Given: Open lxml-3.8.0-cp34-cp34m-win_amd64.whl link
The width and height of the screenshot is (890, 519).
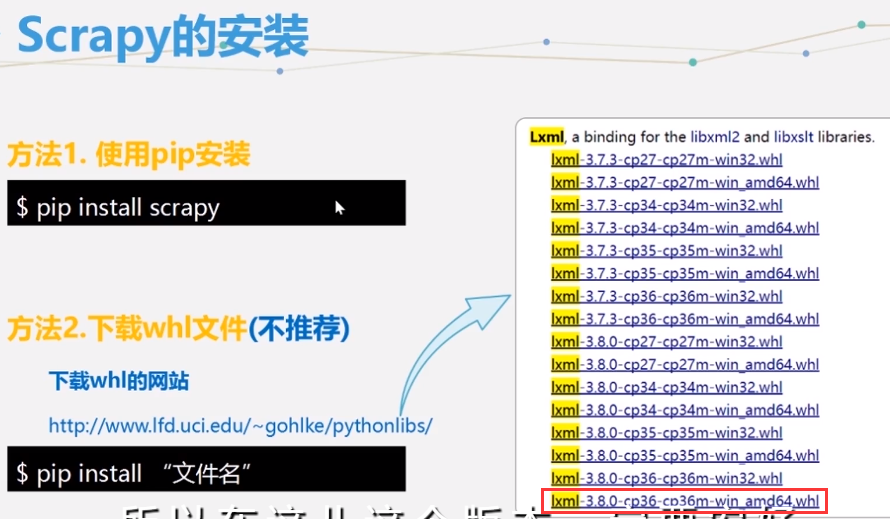Looking at the screenshot, I should coord(685,409).
